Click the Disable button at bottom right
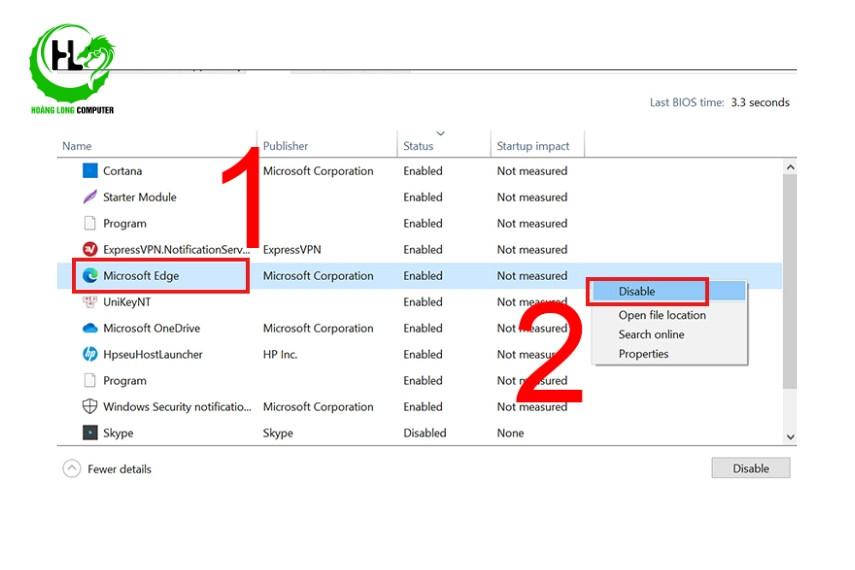 pos(750,468)
